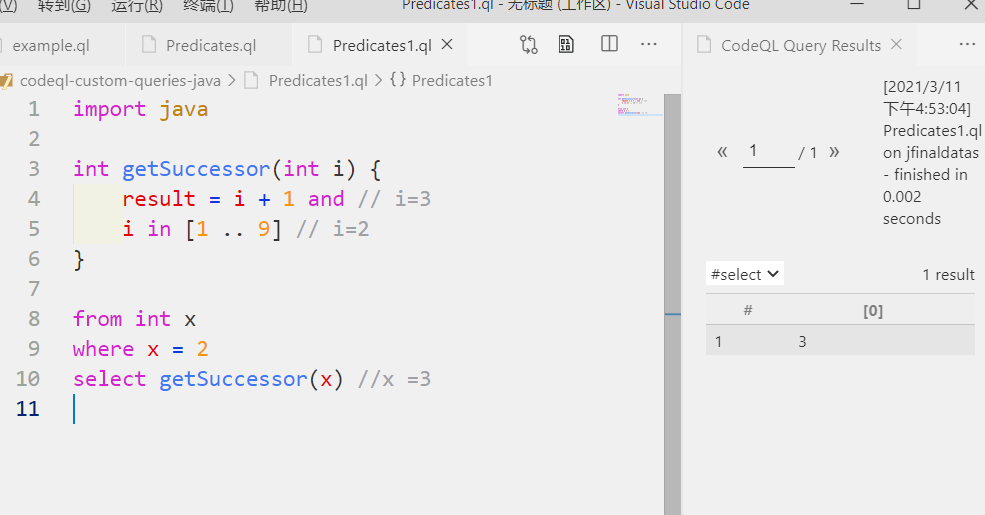This screenshot has width=985, height=515.
Task: Split the editor to the right
Action: click(609, 44)
